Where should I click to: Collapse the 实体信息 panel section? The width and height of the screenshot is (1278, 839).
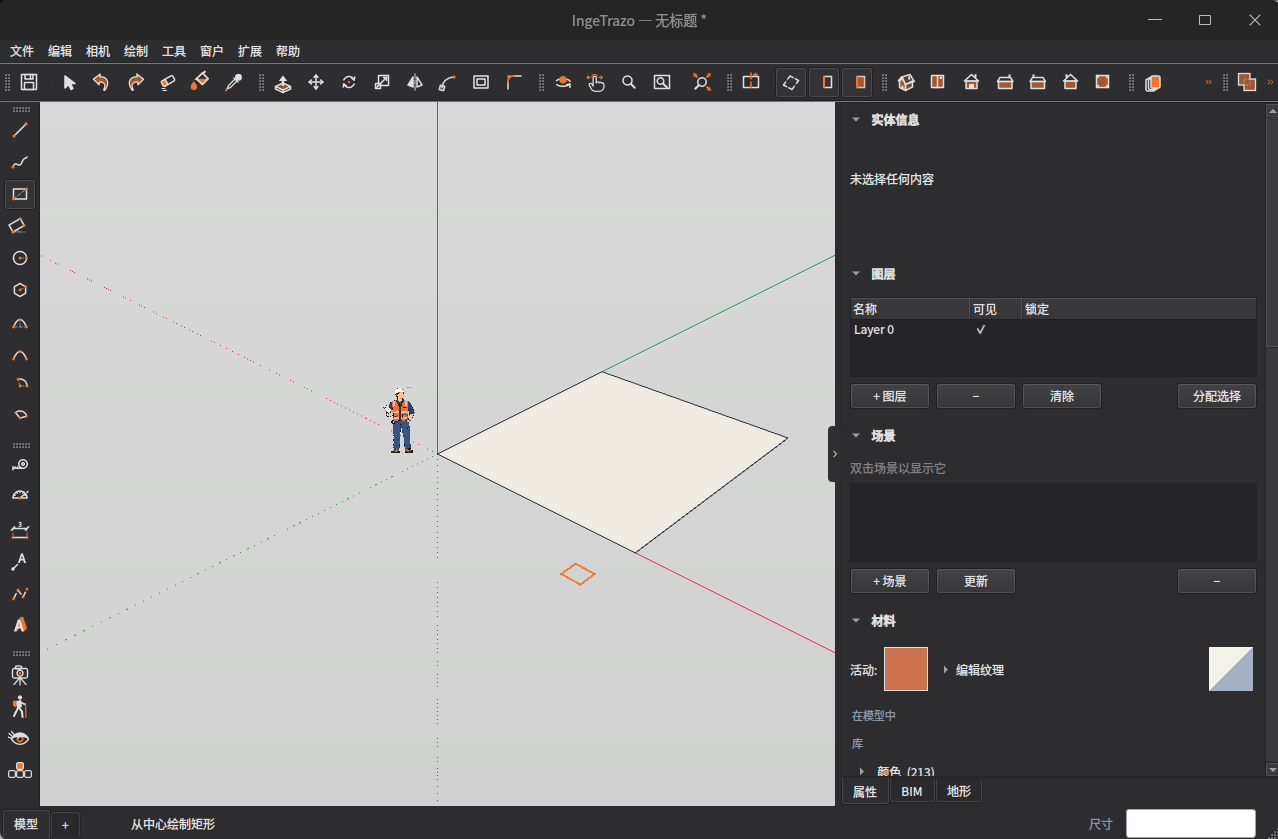pyautogui.click(x=855, y=119)
